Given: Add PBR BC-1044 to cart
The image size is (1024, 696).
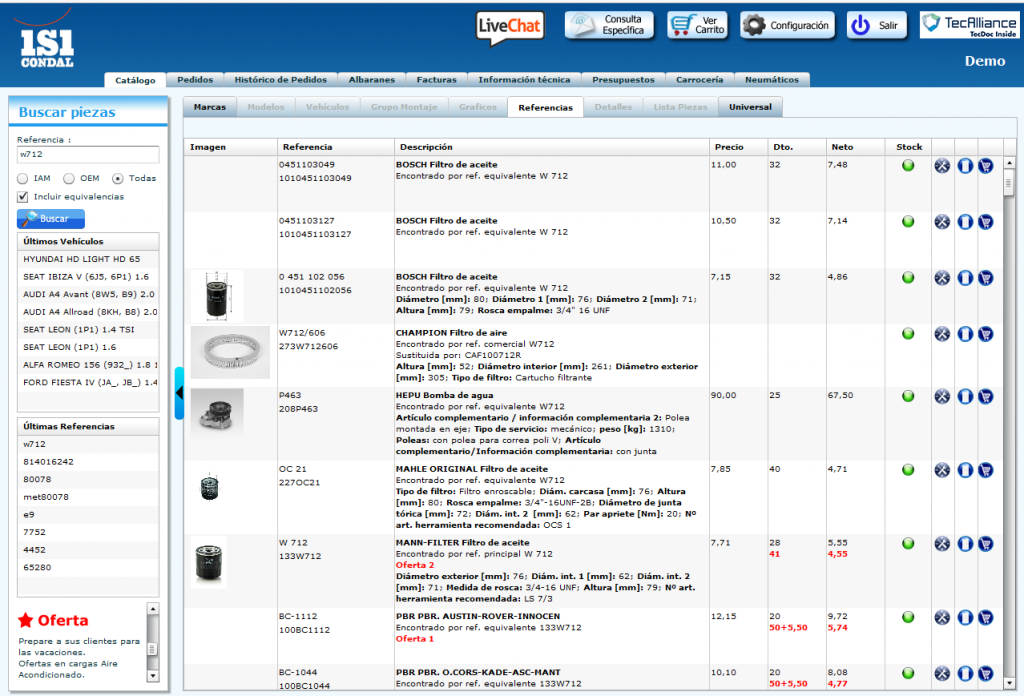Looking at the screenshot, I should [985, 674].
